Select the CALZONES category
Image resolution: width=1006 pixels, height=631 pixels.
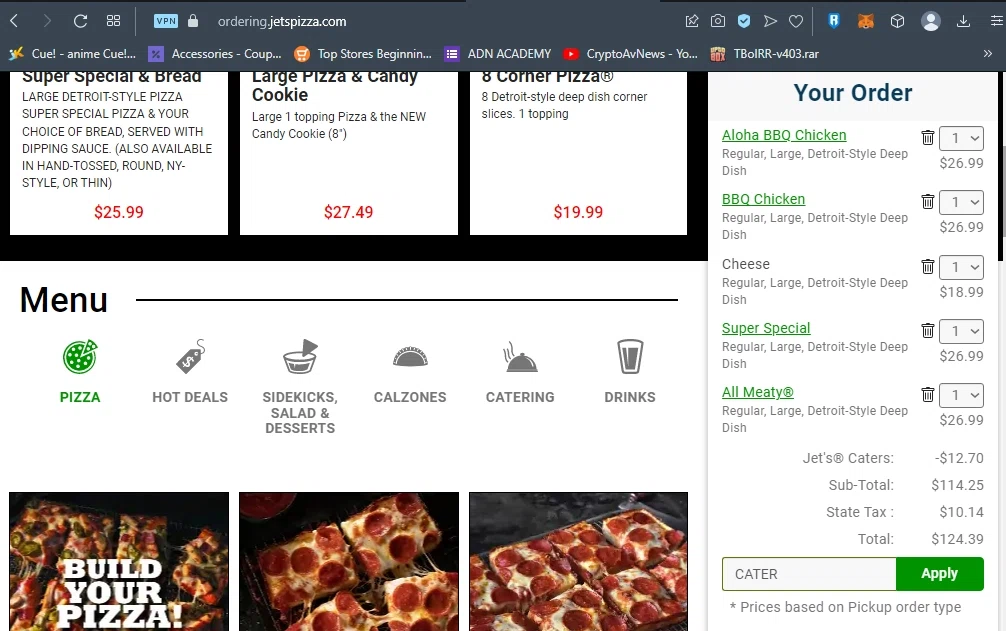click(410, 397)
